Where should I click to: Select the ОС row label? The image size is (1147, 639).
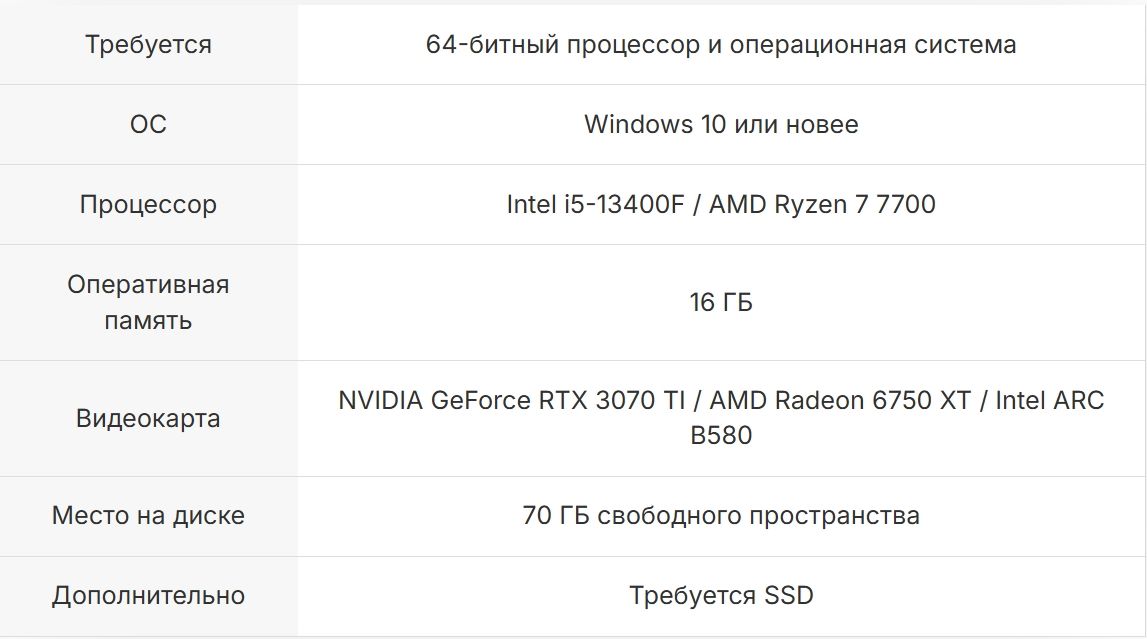coord(148,125)
